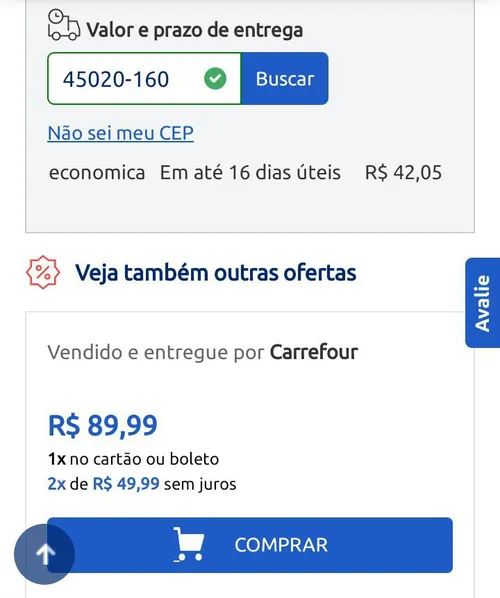Click the 1x no cartão ou boleto text
Screen dimensions: 500x598
pos(133,459)
